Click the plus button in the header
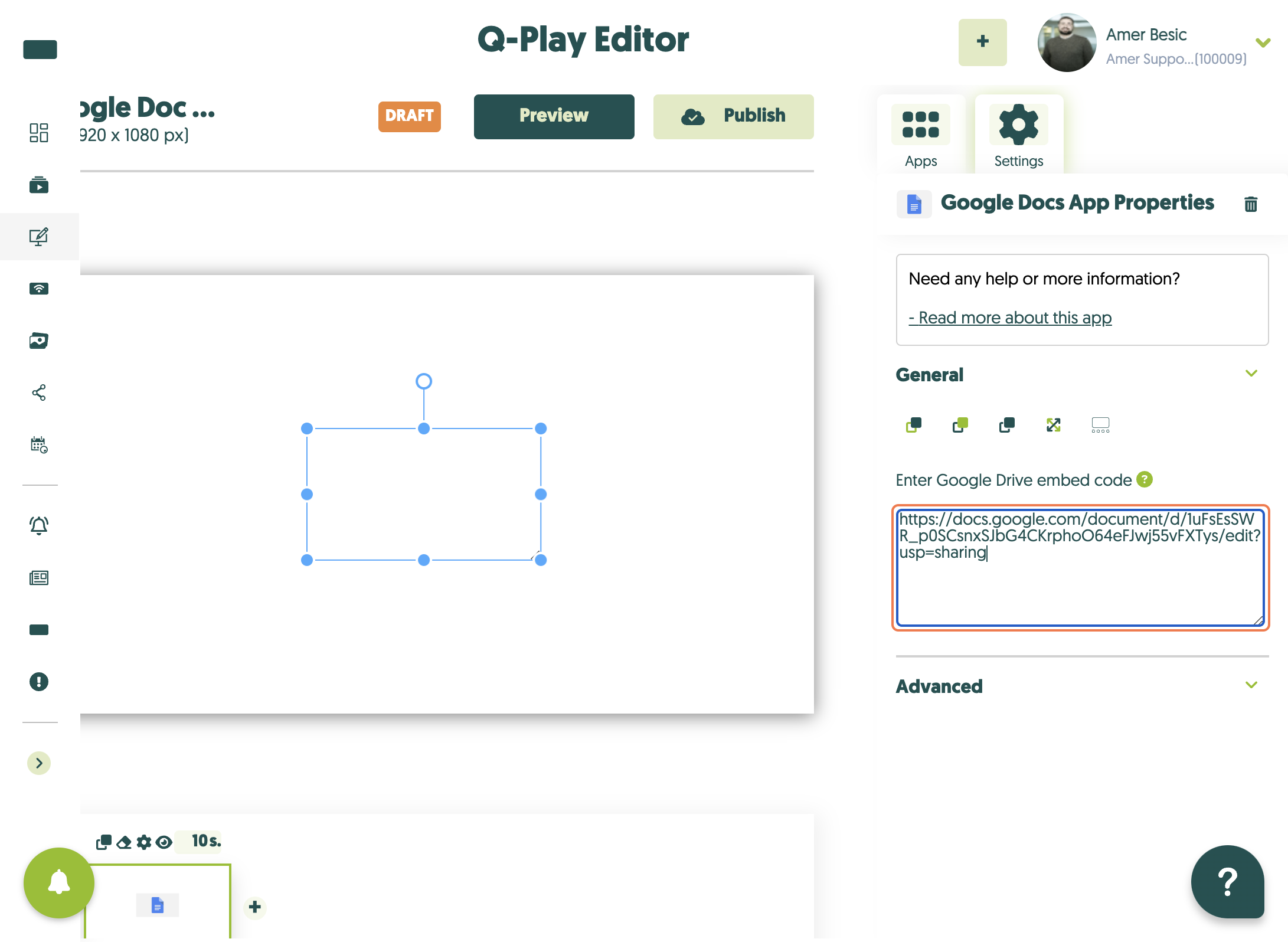Viewport: 1288px width, 942px height. [983, 42]
